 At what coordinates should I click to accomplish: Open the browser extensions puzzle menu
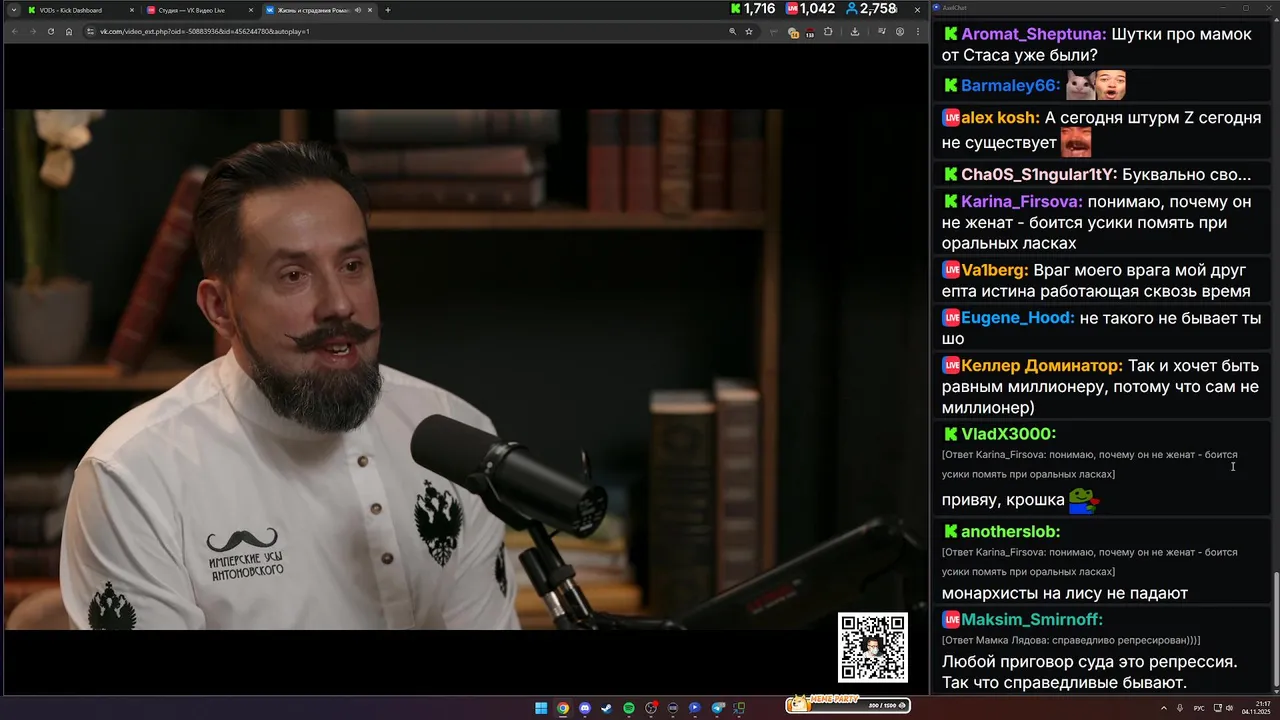[x=828, y=31]
